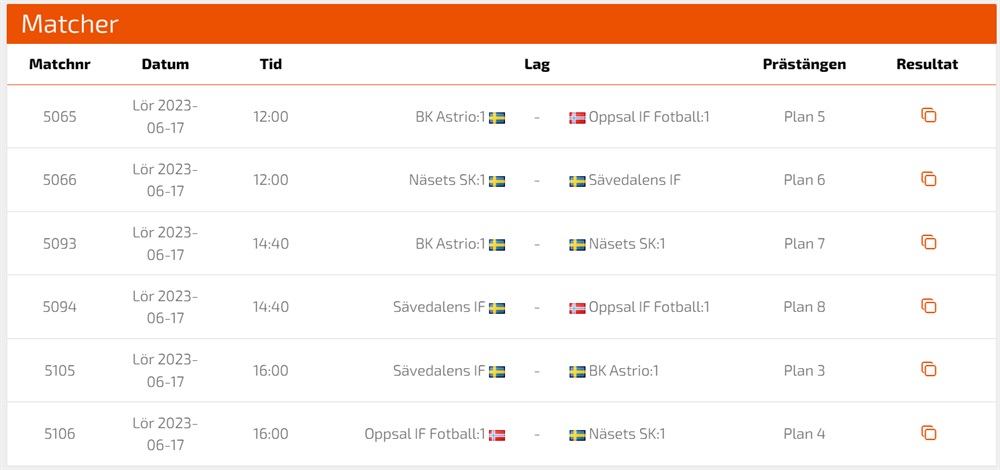This screenshot has height=470, width=1000.
Task: Open result icon for match 5094
Action: (928, 306)
